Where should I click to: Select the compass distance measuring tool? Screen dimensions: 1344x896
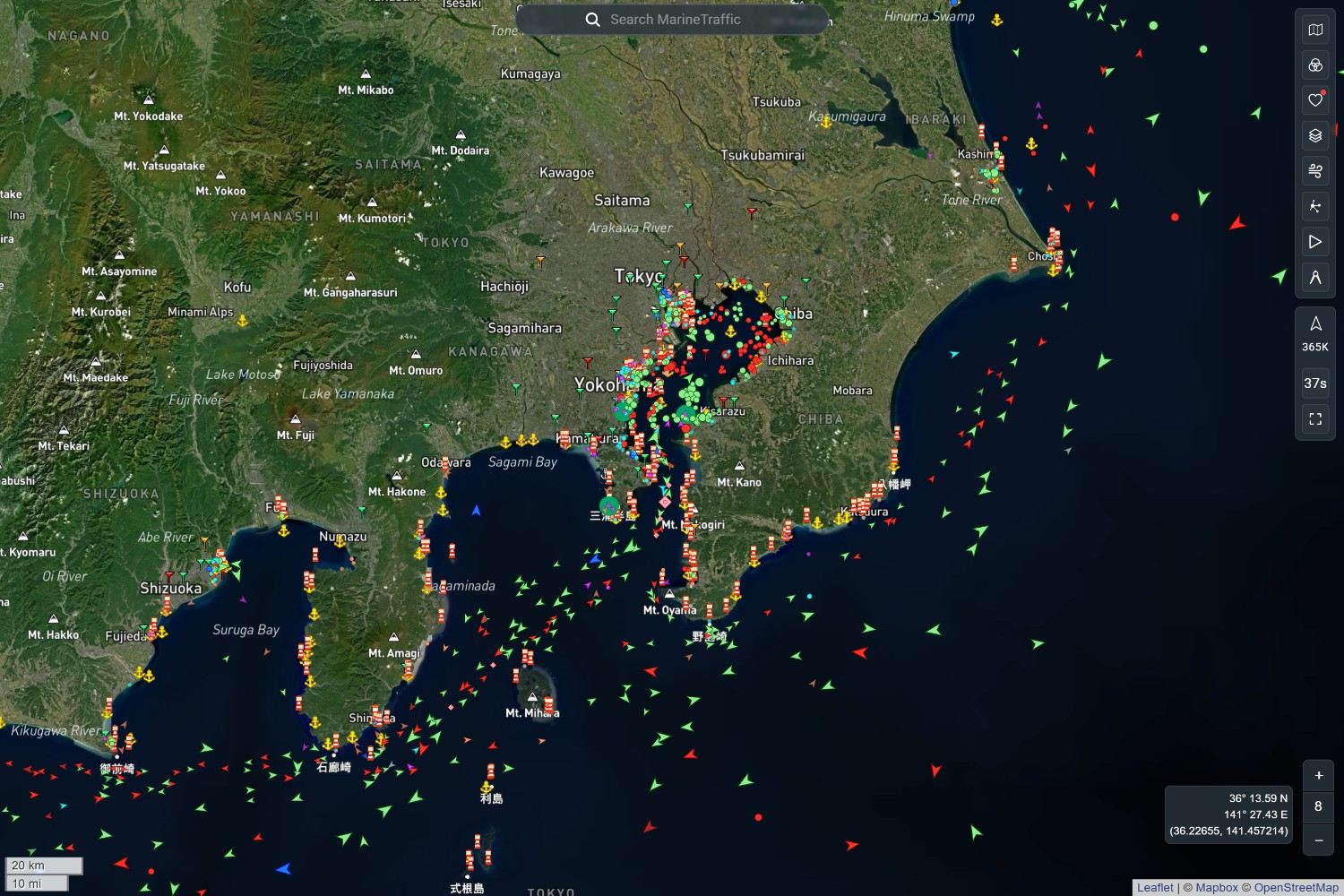[1315, 278]
